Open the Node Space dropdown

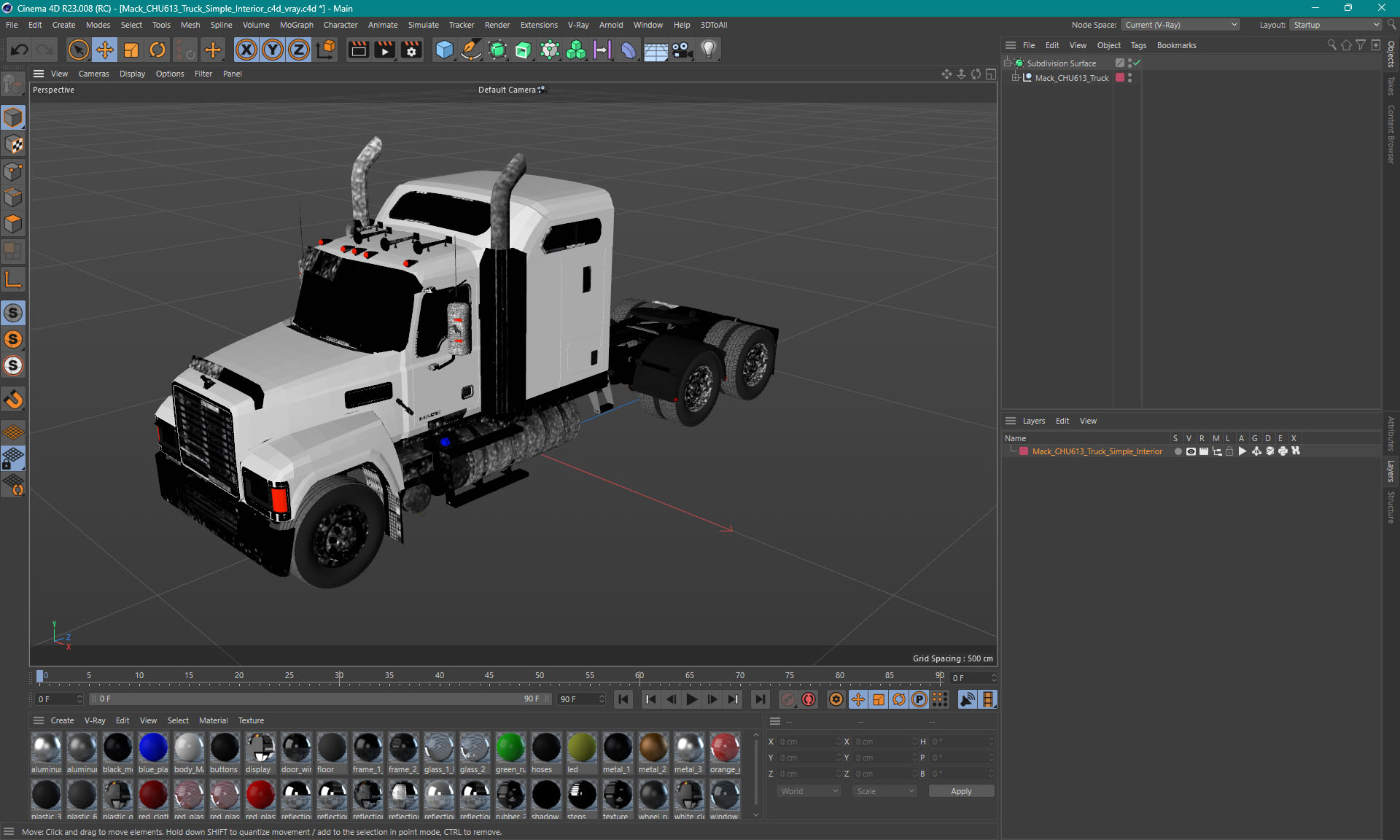click(x=1180, y=25)
